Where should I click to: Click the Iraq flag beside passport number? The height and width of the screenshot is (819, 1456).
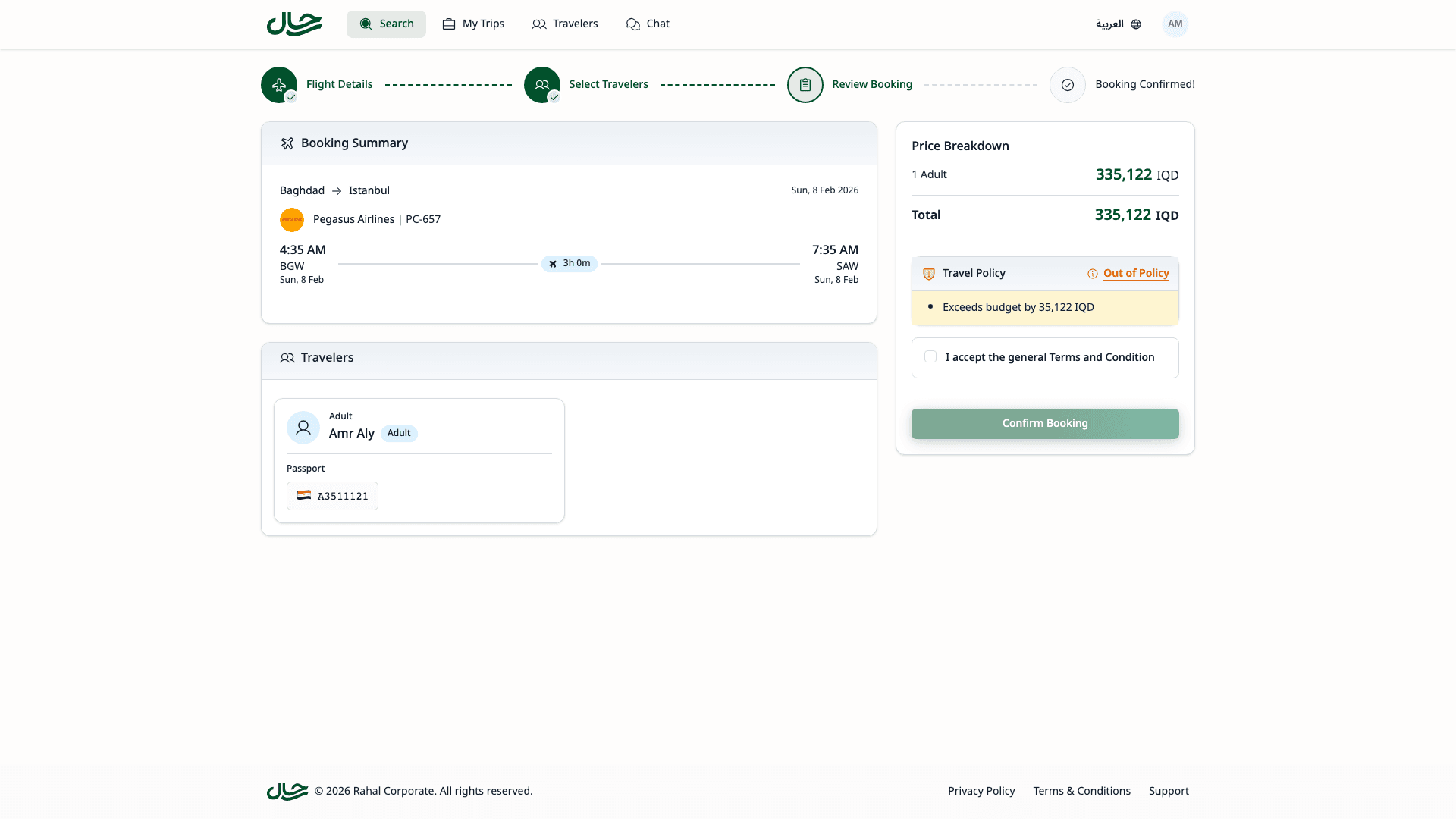[x=305, y=495]
